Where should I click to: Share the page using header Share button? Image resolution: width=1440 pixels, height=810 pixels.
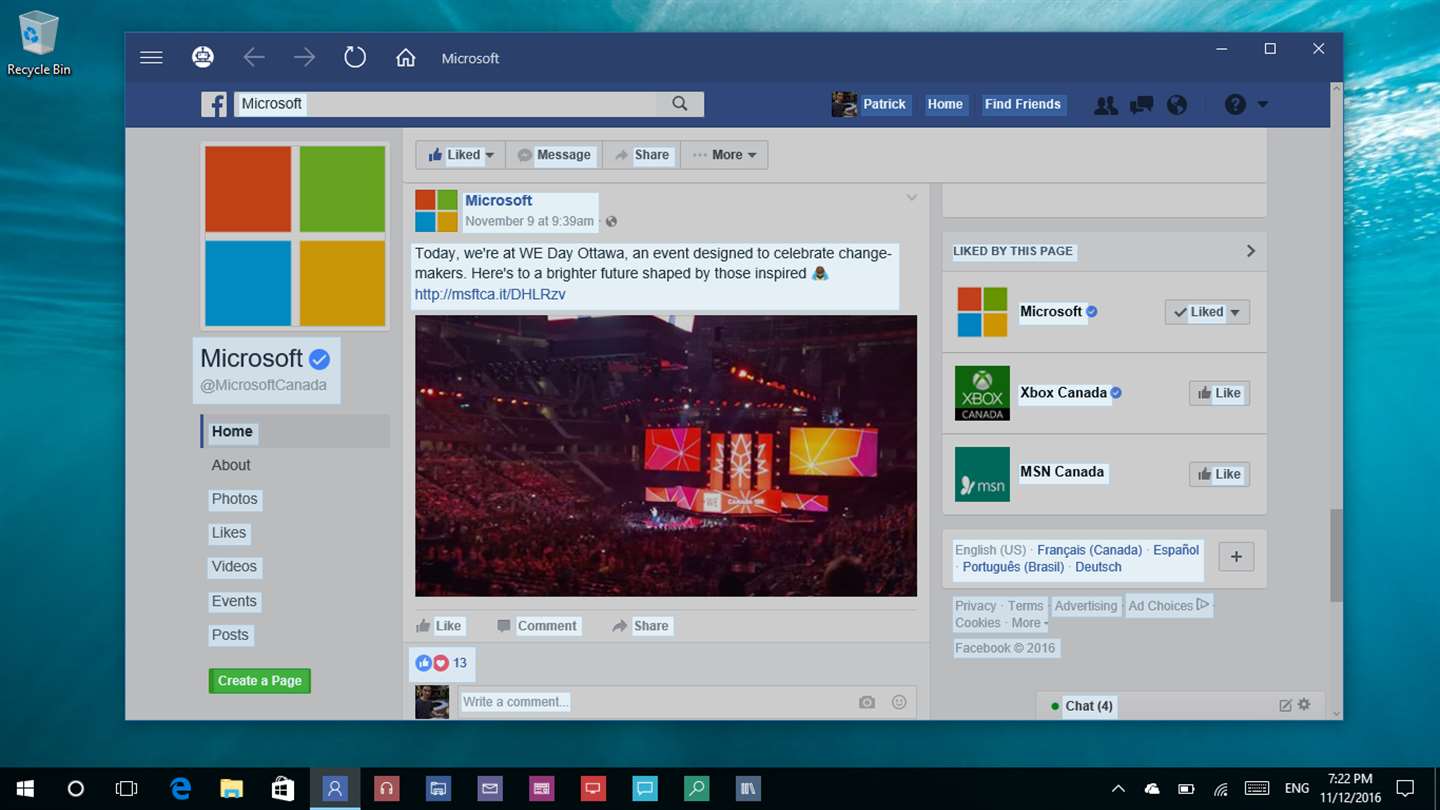641,155
